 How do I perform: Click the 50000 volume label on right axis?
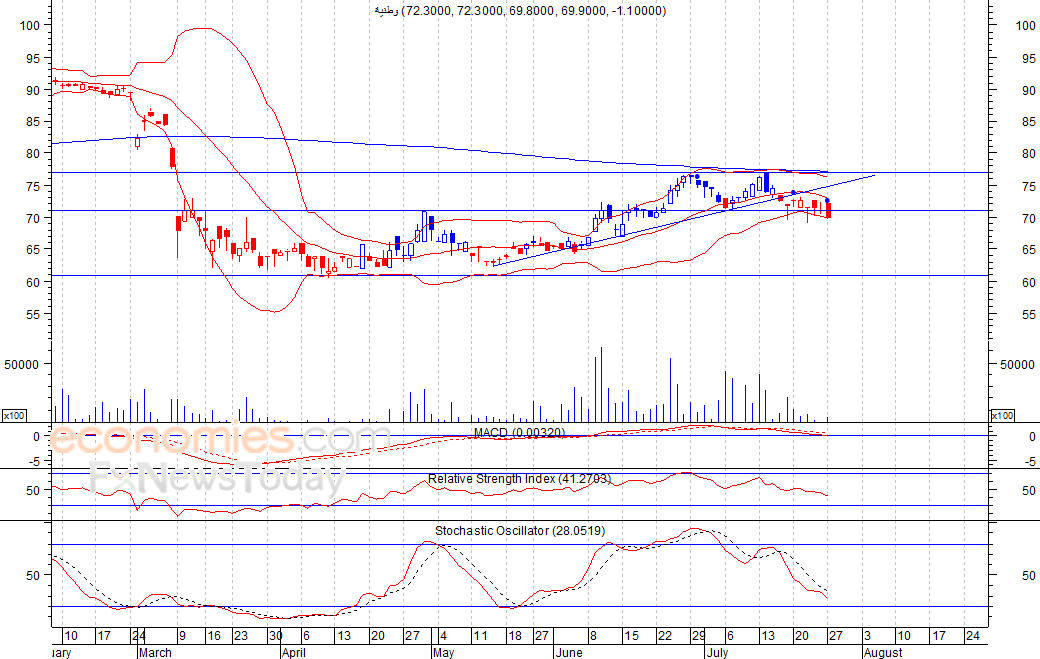tap(1019, 365)
